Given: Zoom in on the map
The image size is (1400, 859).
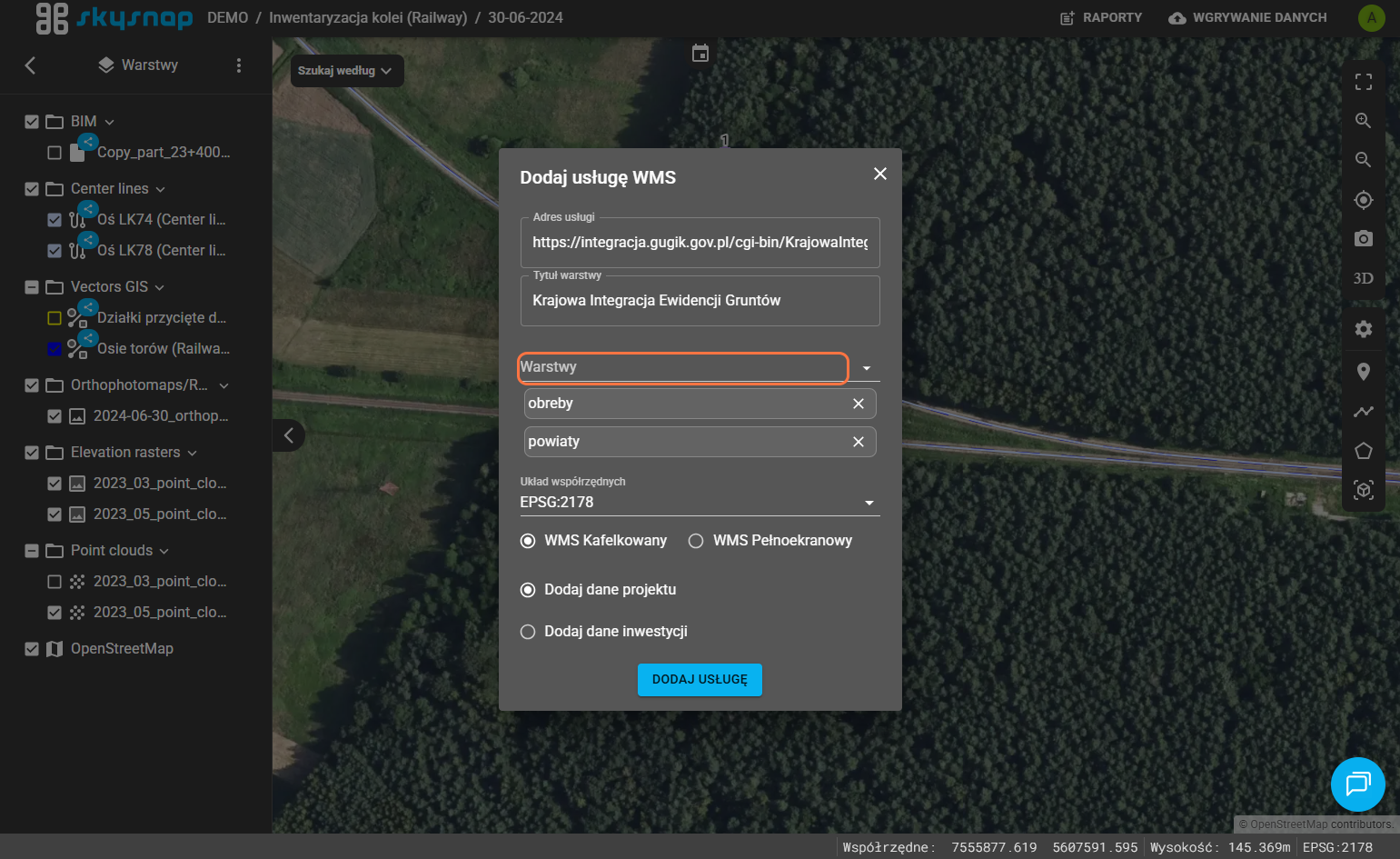Looking at the screenshot, I should (1363, 121).
